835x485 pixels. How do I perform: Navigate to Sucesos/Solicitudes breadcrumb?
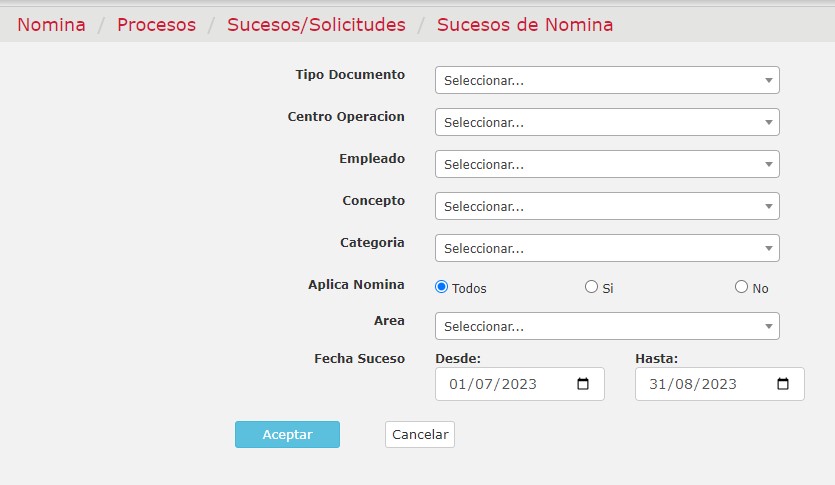tap(316, 24)
